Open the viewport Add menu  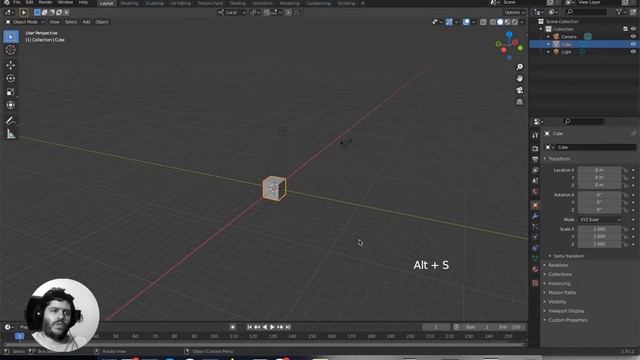86,22
